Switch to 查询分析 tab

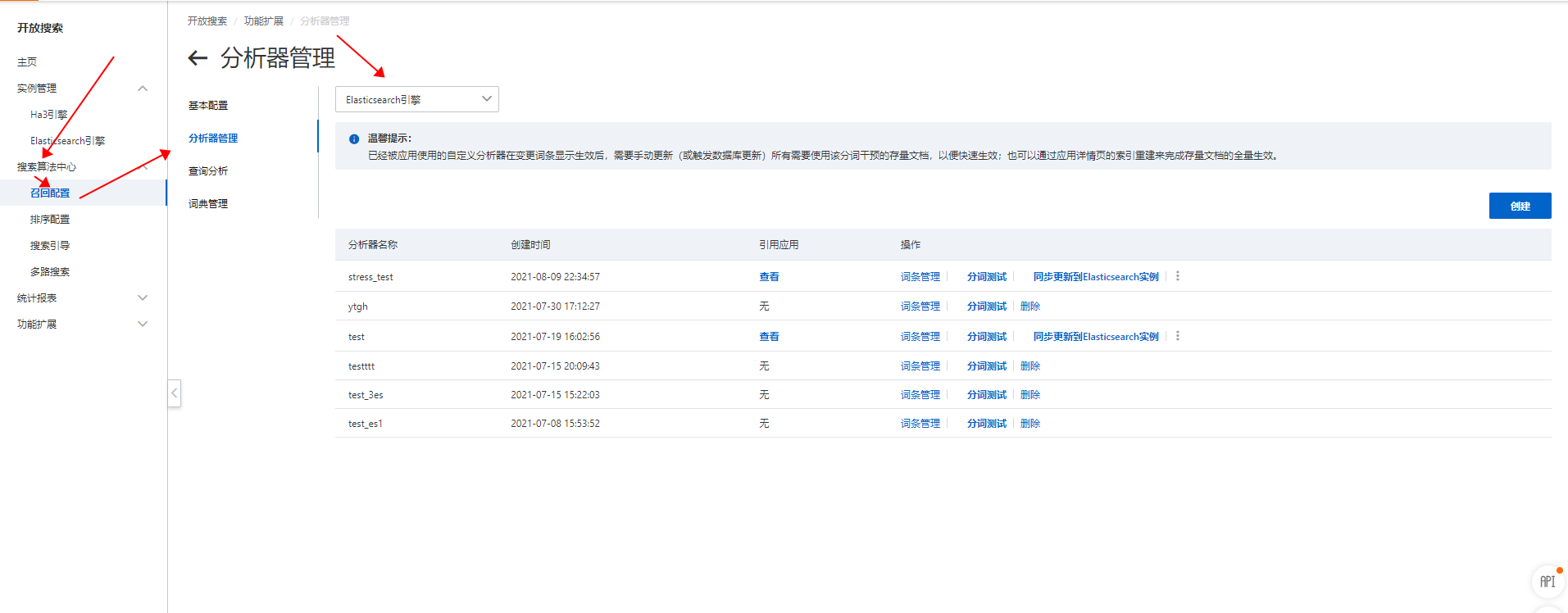(x=208, y=171)
